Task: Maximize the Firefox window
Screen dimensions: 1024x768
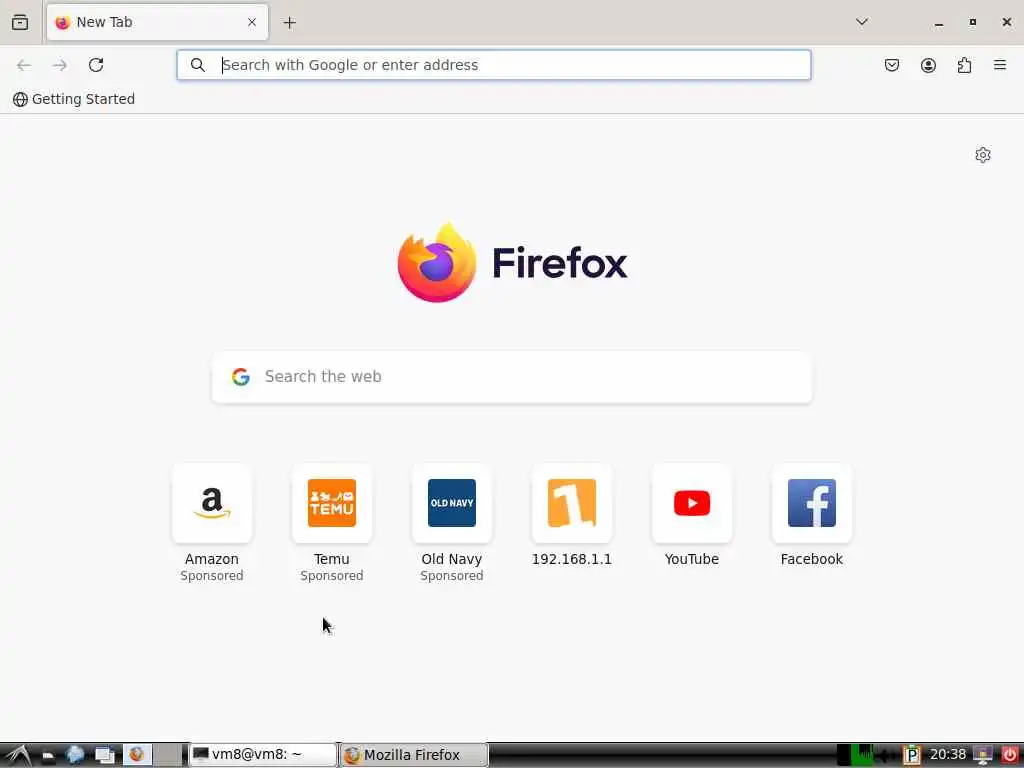Action: coord(972,22)
